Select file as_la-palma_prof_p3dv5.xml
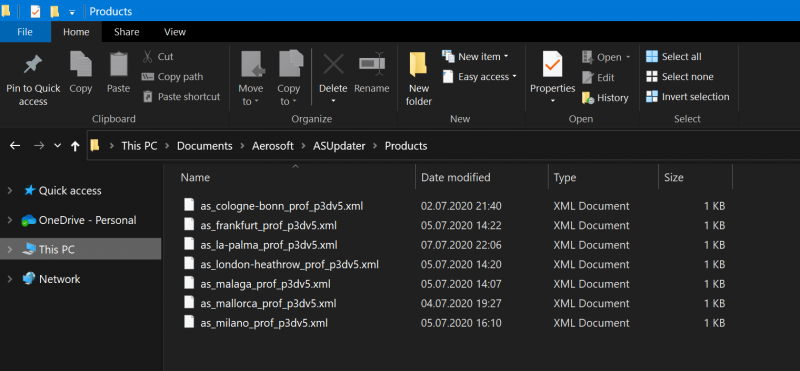Viewport: 800px width, 371px height. pos(269,245)
